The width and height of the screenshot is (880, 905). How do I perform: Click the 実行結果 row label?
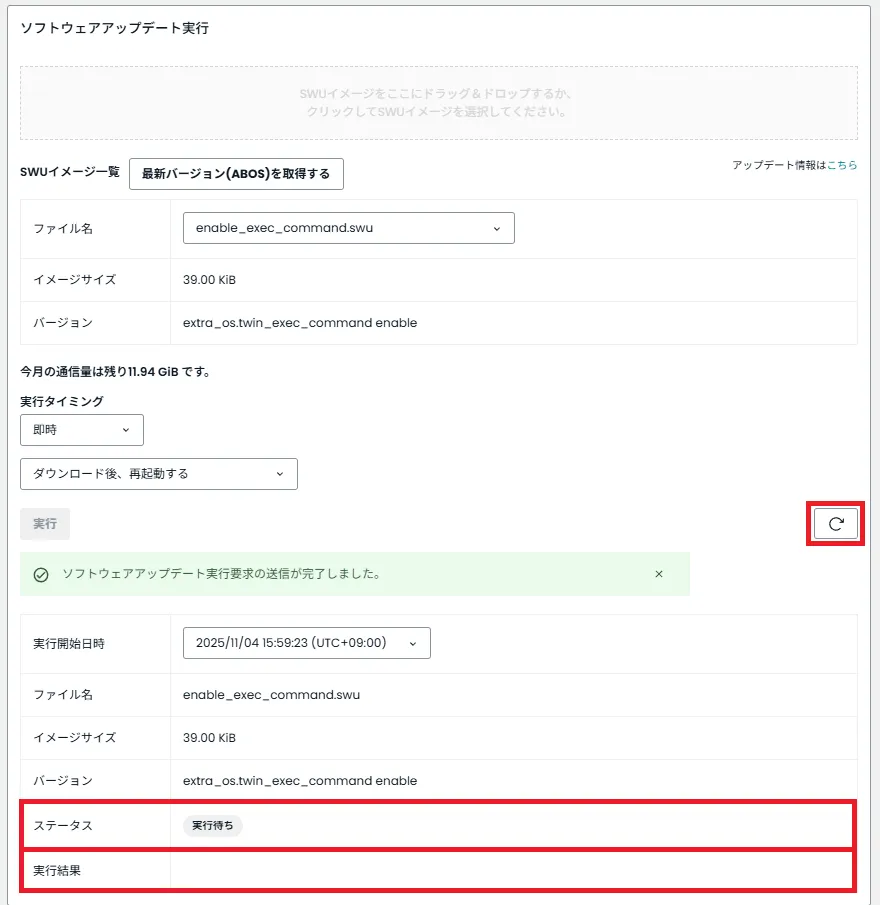(x=57, y=869)
